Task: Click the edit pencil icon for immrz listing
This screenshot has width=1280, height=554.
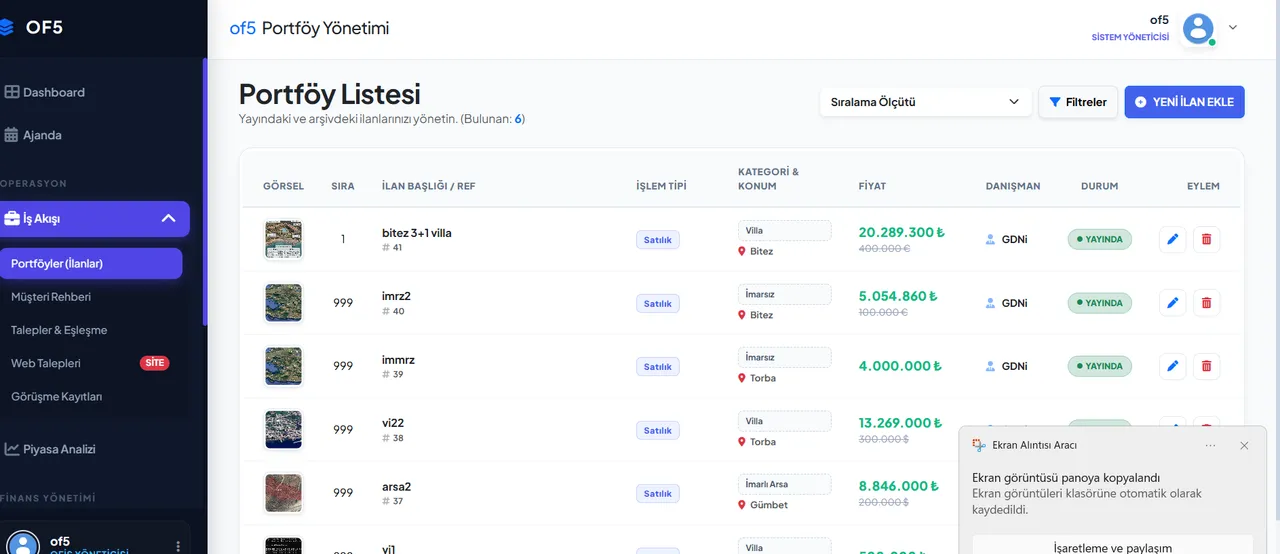Action: pos(1172,367)
